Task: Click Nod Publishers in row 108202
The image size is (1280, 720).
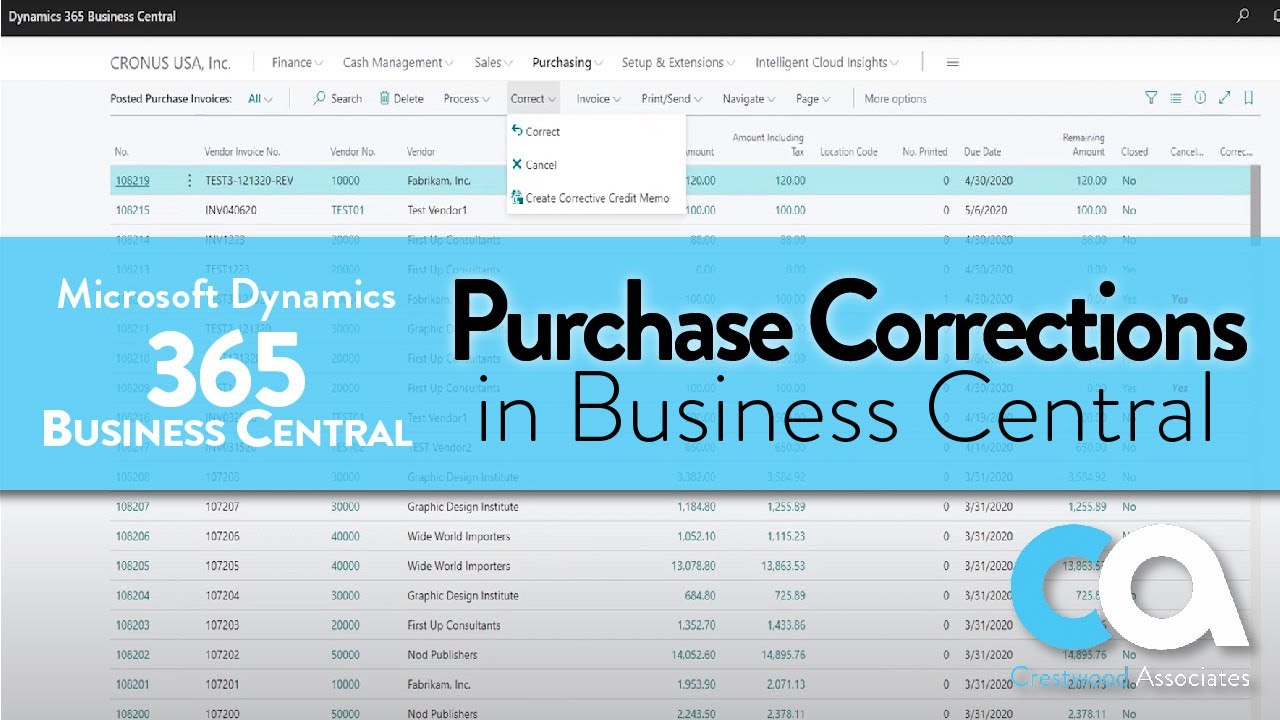Action: 442,655
